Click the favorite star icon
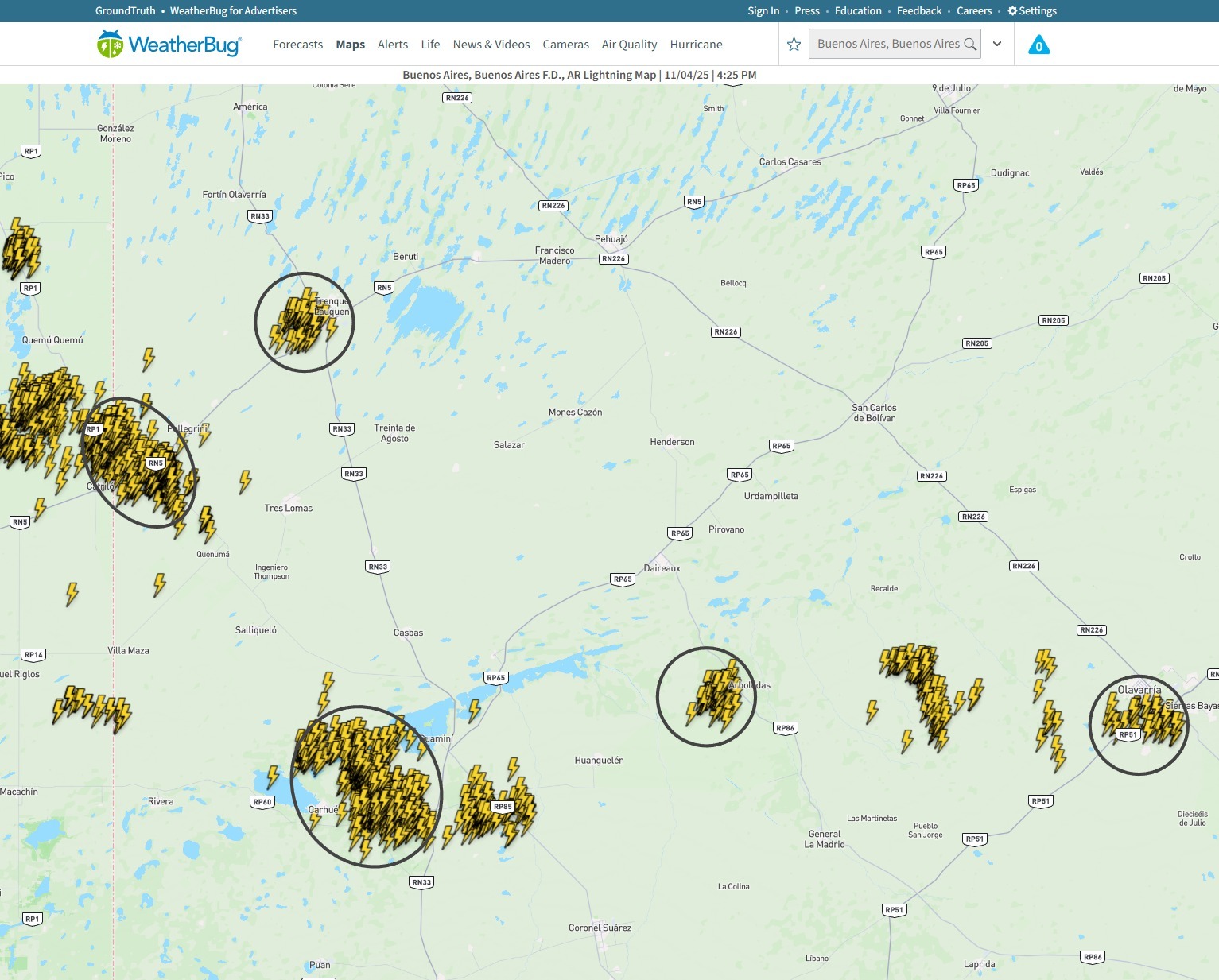 pyautogui.click(x=794, y=45)
